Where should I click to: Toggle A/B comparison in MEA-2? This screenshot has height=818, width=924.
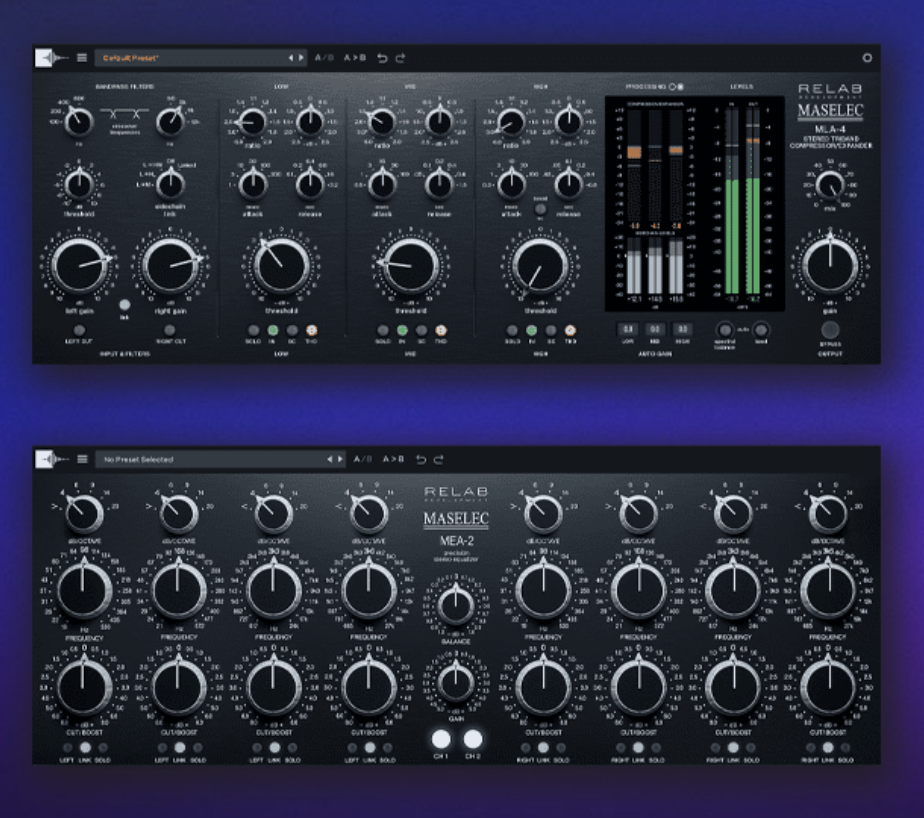point(362,459)
